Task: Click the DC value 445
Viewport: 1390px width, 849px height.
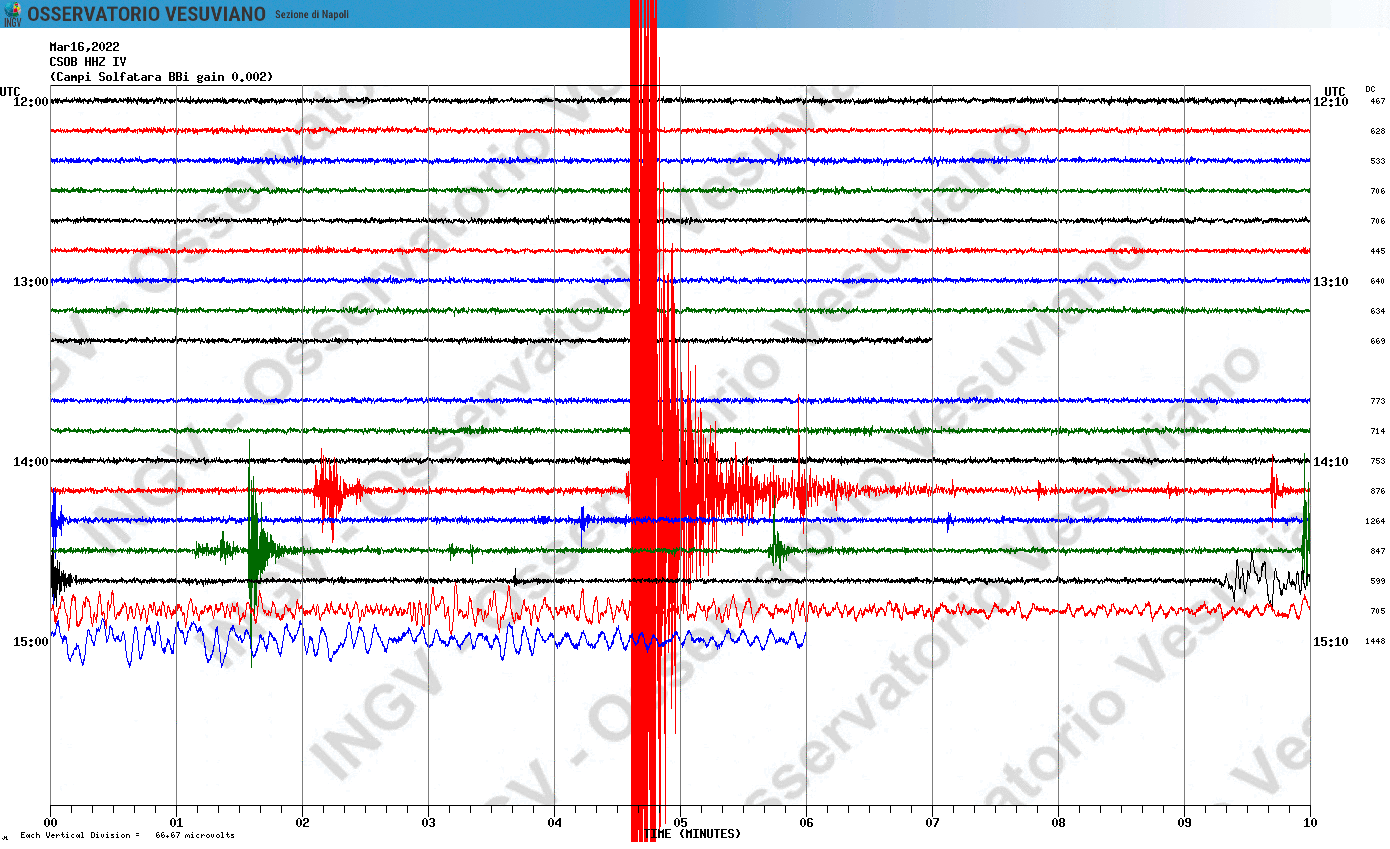Action: [x=1377, y=251]
